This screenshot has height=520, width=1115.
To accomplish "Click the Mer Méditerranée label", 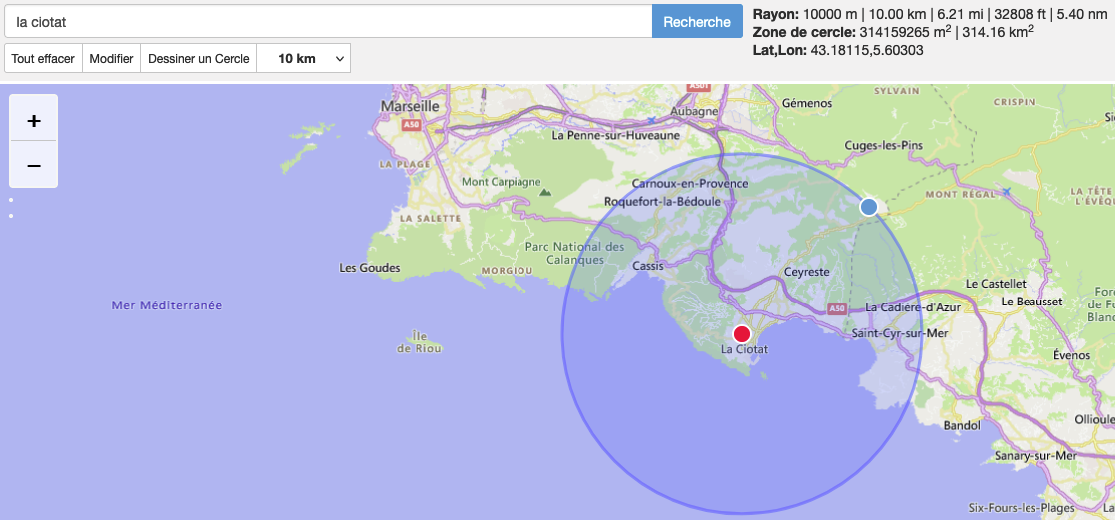I will coord(167,305).
